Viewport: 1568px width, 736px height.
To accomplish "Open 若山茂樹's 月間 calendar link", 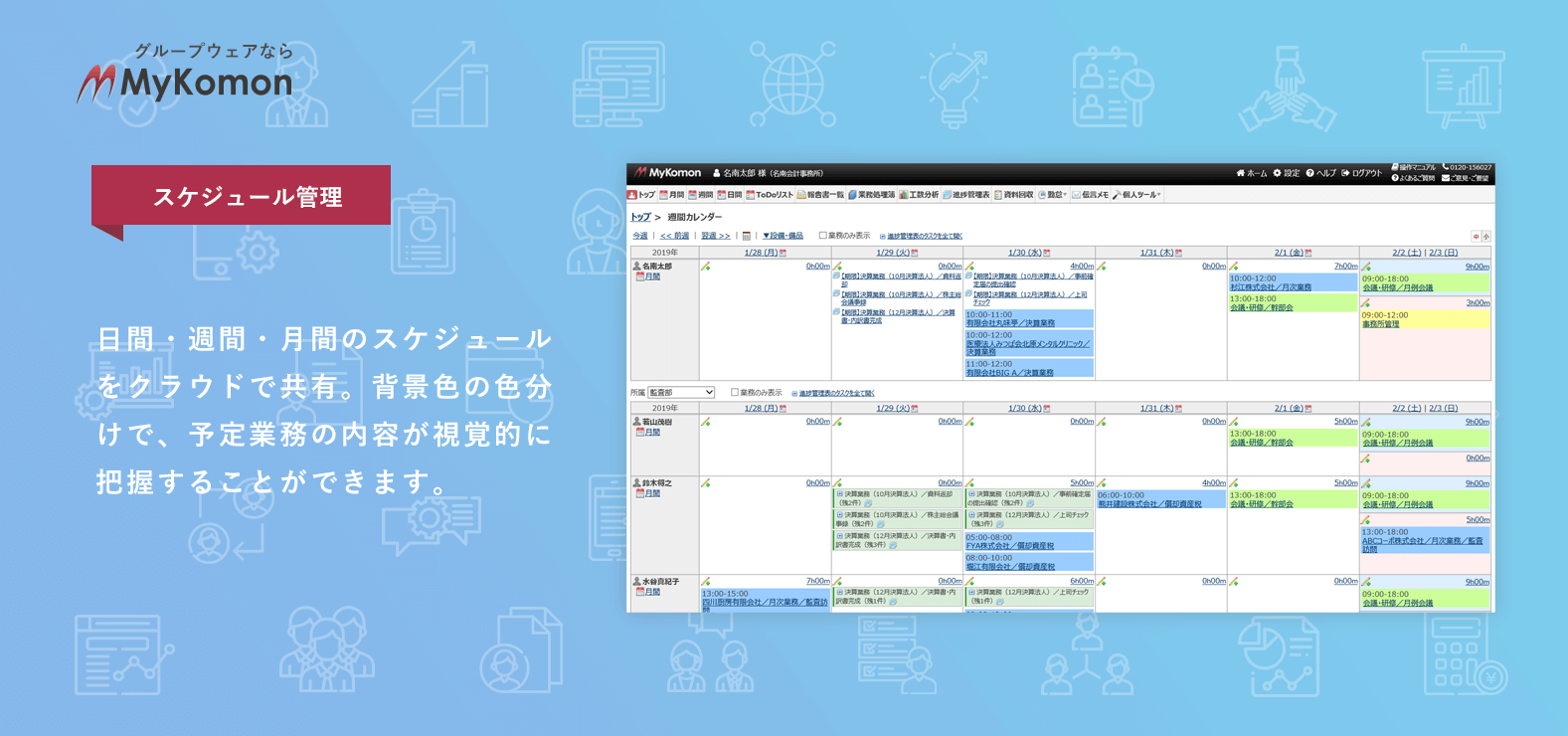I will coord(652,432).
